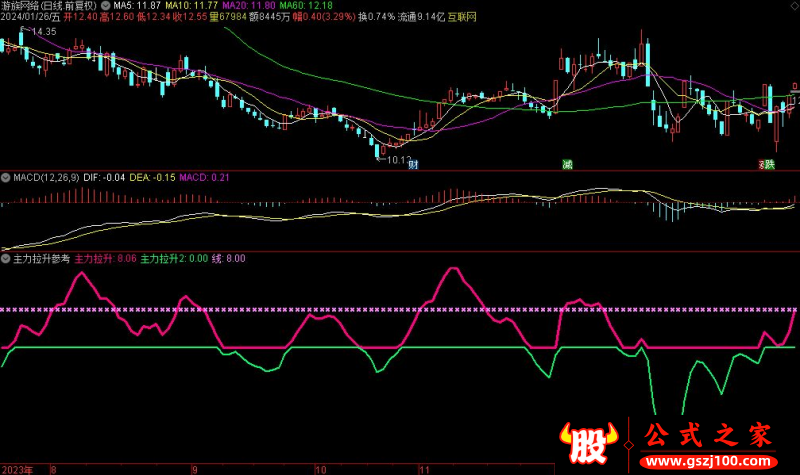
Task: Select month 11 on the time axis
Action: point(423,468)
